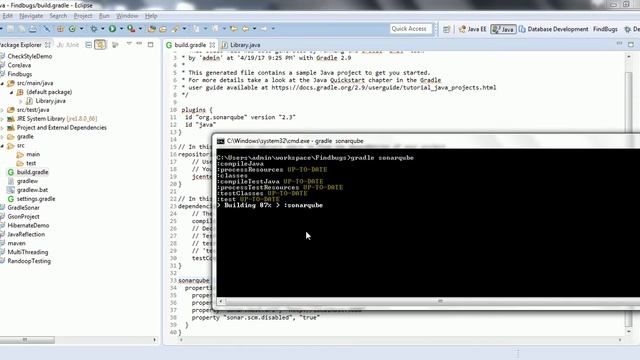Viewport: 640px width, 360px height.
Task: Select the CoreJava project
Action: (19, 65)
